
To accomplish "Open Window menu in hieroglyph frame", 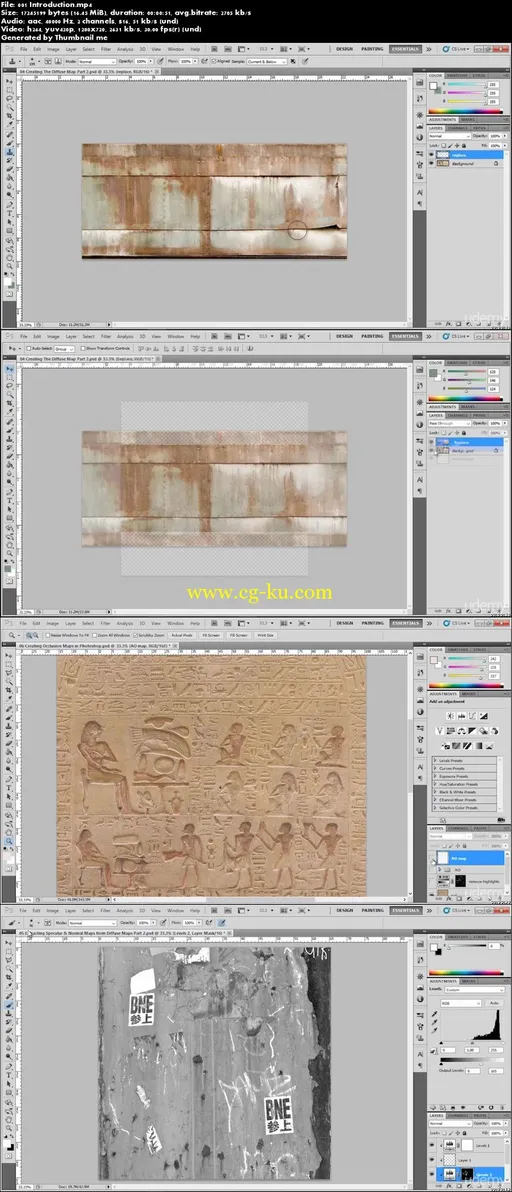I will [x=175, y=623].
